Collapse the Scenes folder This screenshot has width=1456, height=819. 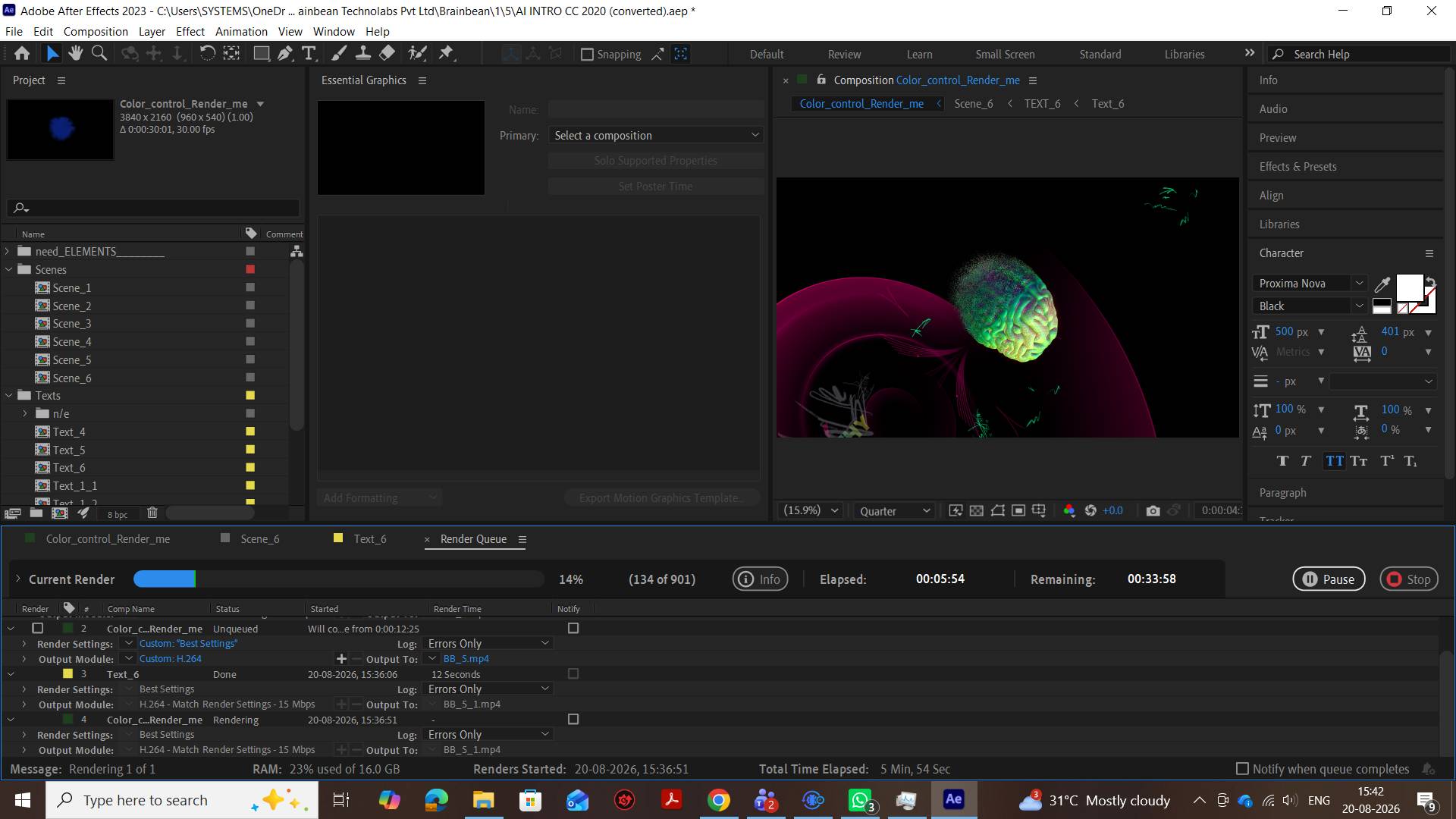[9, 269]
